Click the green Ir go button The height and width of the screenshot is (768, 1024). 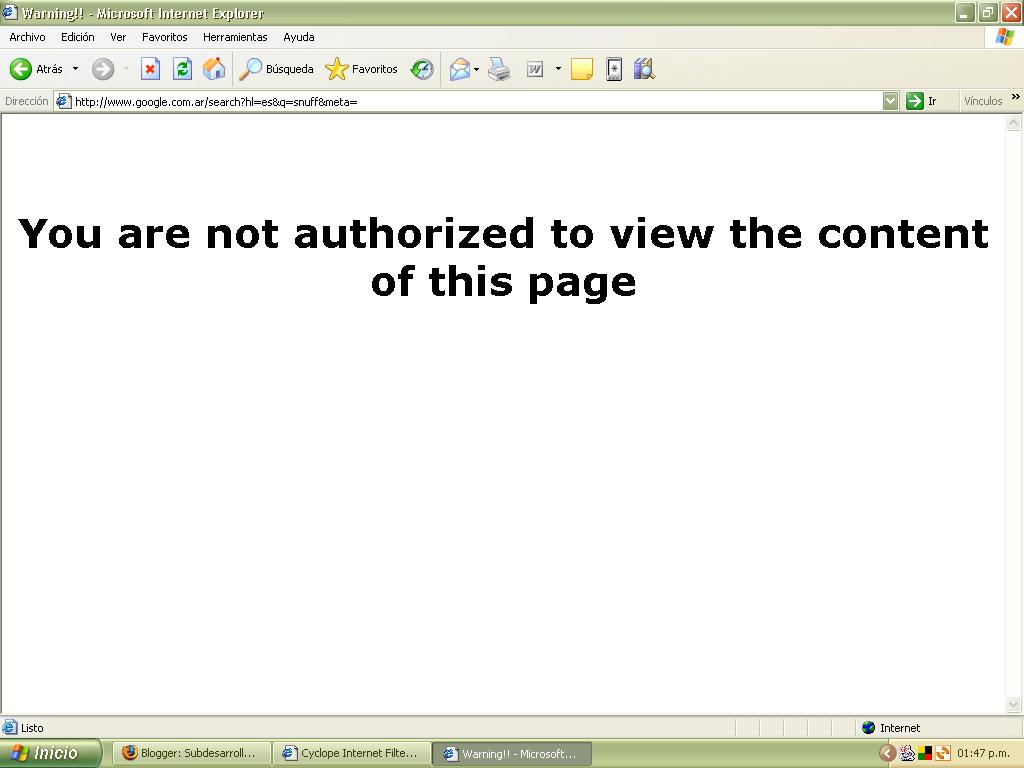(921, 101)
